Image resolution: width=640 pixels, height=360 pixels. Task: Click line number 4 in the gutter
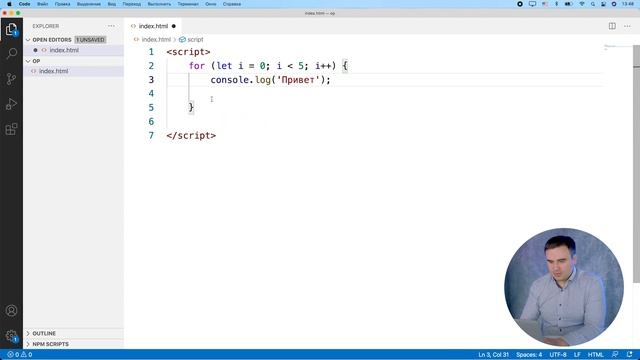[x=151, y=93]
